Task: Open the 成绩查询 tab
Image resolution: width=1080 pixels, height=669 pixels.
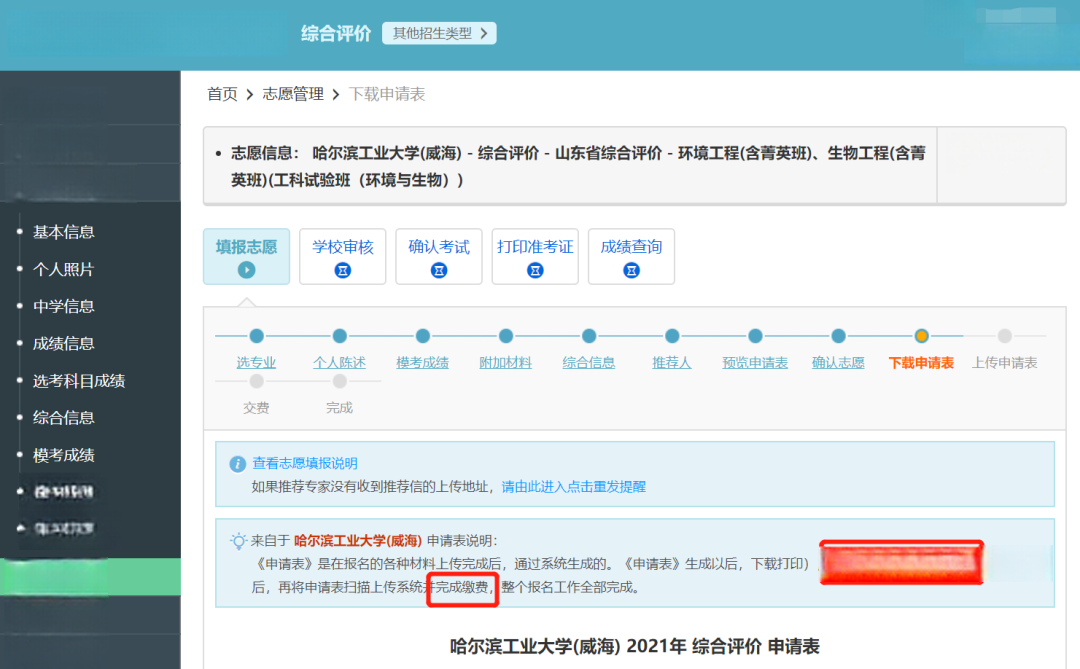Action: click(631, 256)
